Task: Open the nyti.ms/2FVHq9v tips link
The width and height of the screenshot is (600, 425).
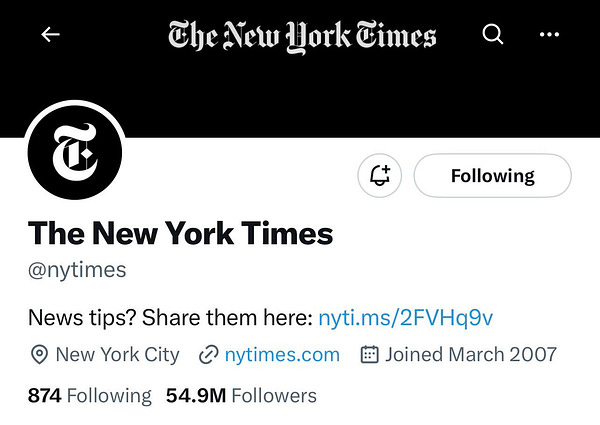Action: tap(405, 318)
